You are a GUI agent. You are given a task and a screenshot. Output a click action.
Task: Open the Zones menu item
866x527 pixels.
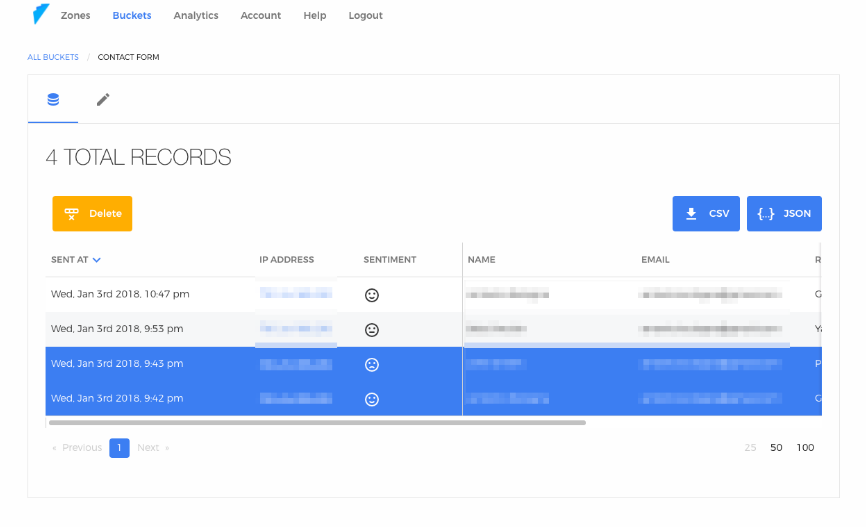coord(75,16)
